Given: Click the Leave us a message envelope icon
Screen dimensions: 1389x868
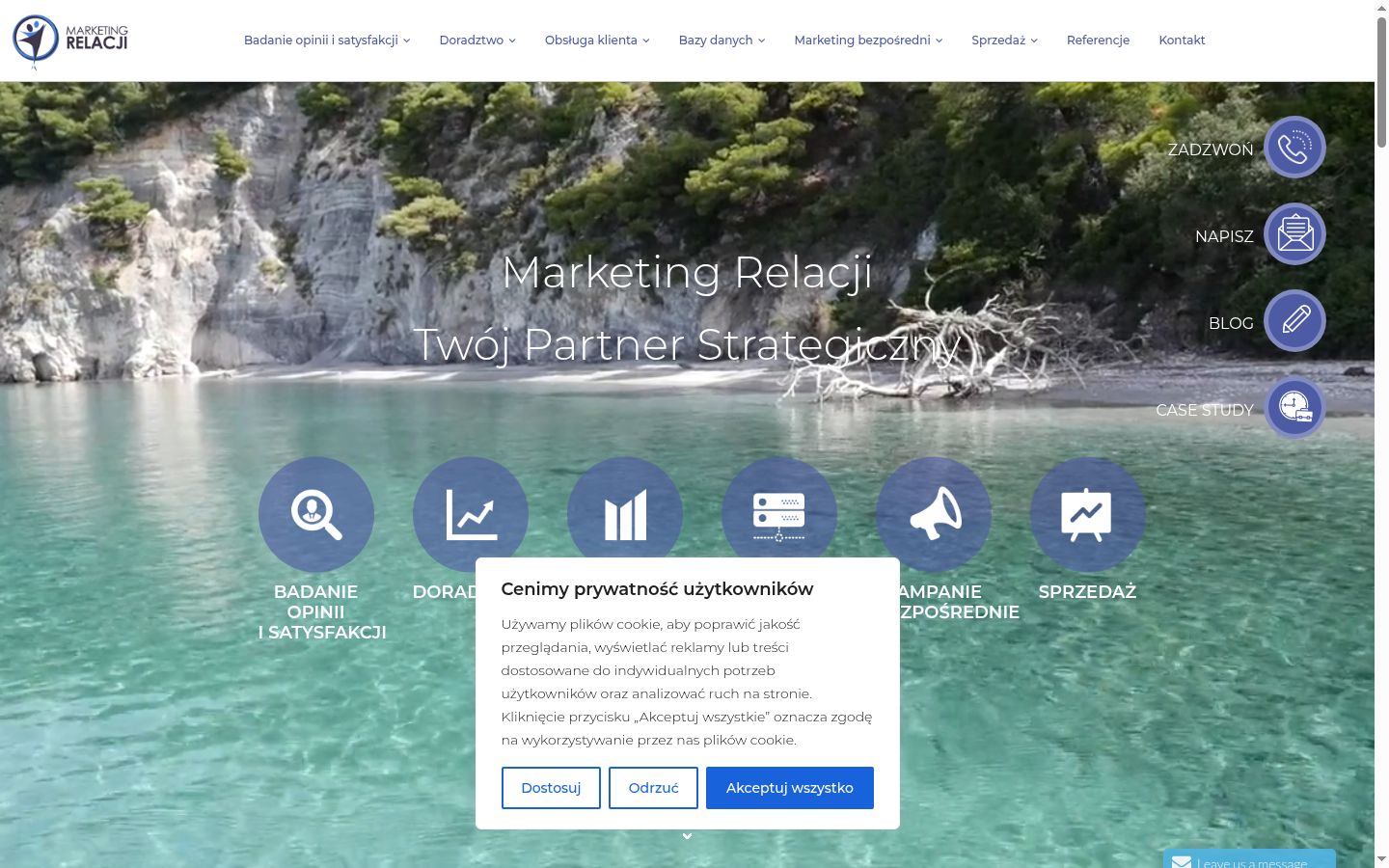Looking at the screenshot, I should coord(1182,861).
